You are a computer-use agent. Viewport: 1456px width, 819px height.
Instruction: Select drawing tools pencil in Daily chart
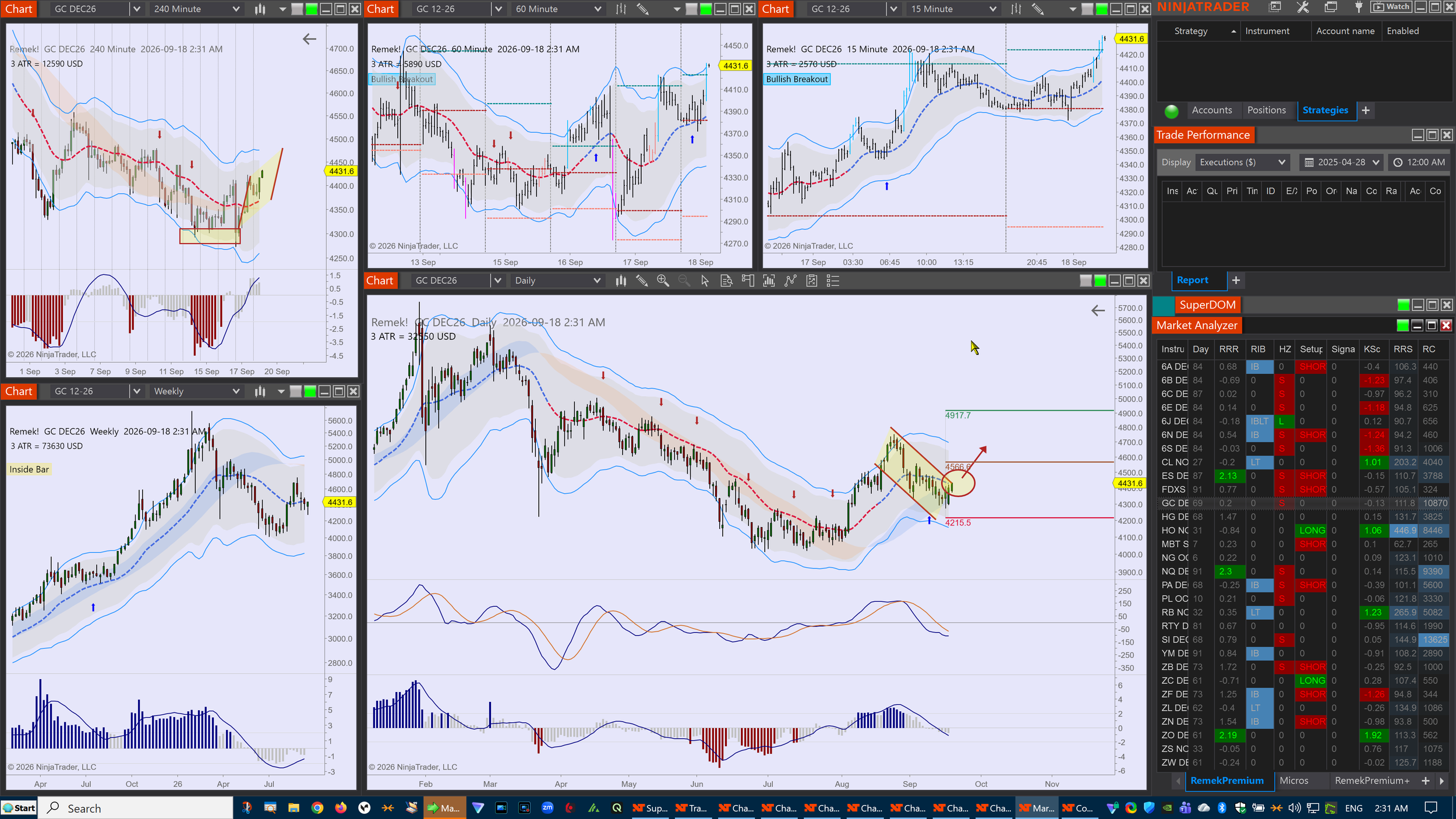coord(642,281)
